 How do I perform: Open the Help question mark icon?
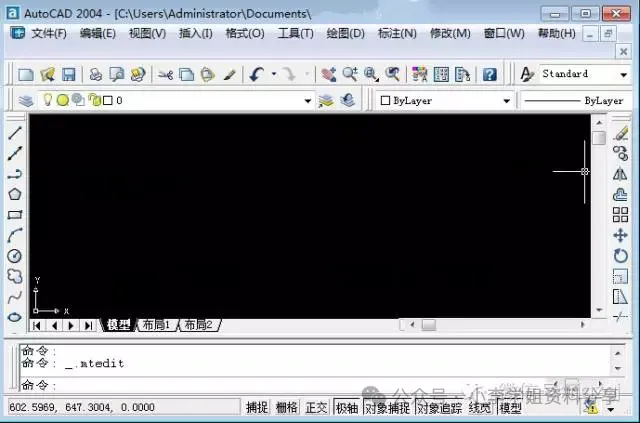489,75
